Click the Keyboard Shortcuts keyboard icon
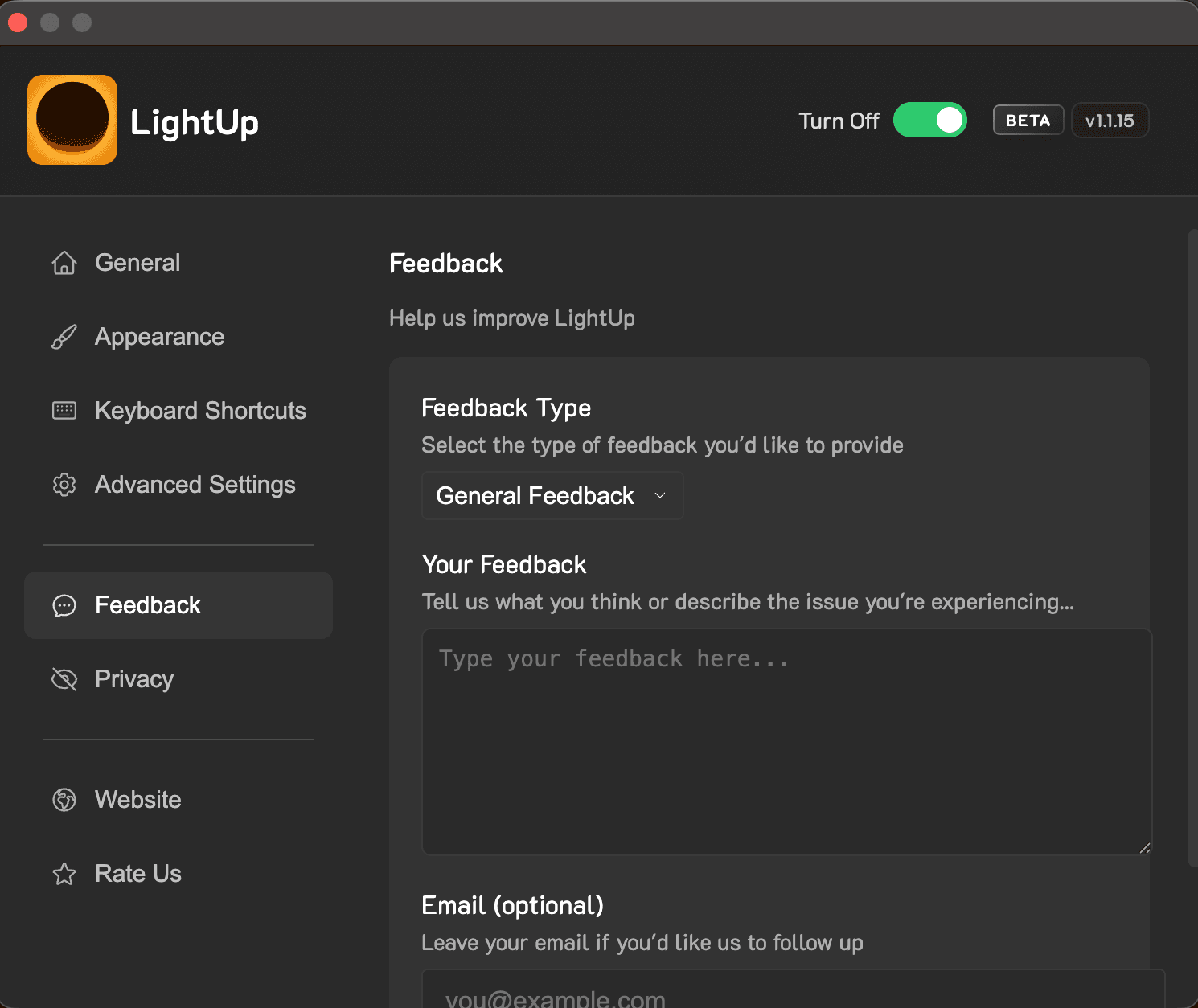Viewport: 1198px width, 1008px height. pyautogui.click(x=64, y=410)
